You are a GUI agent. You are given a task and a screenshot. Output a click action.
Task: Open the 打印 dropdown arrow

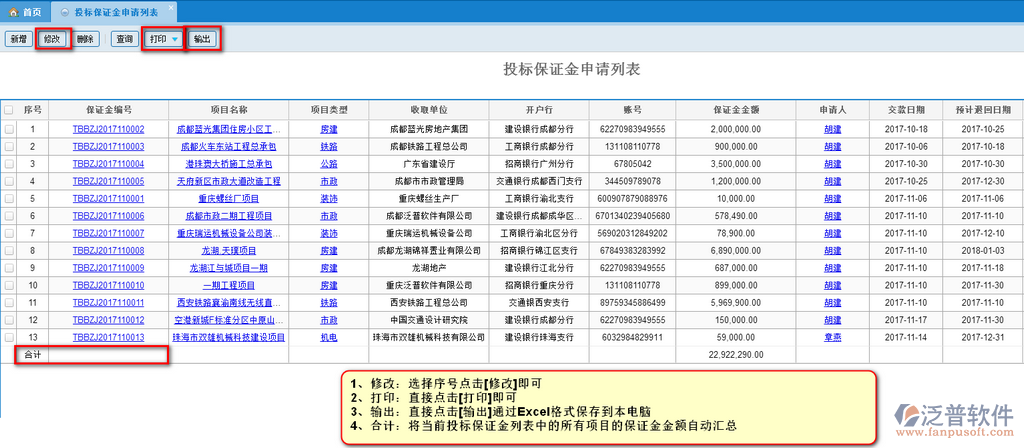[175, 39]
